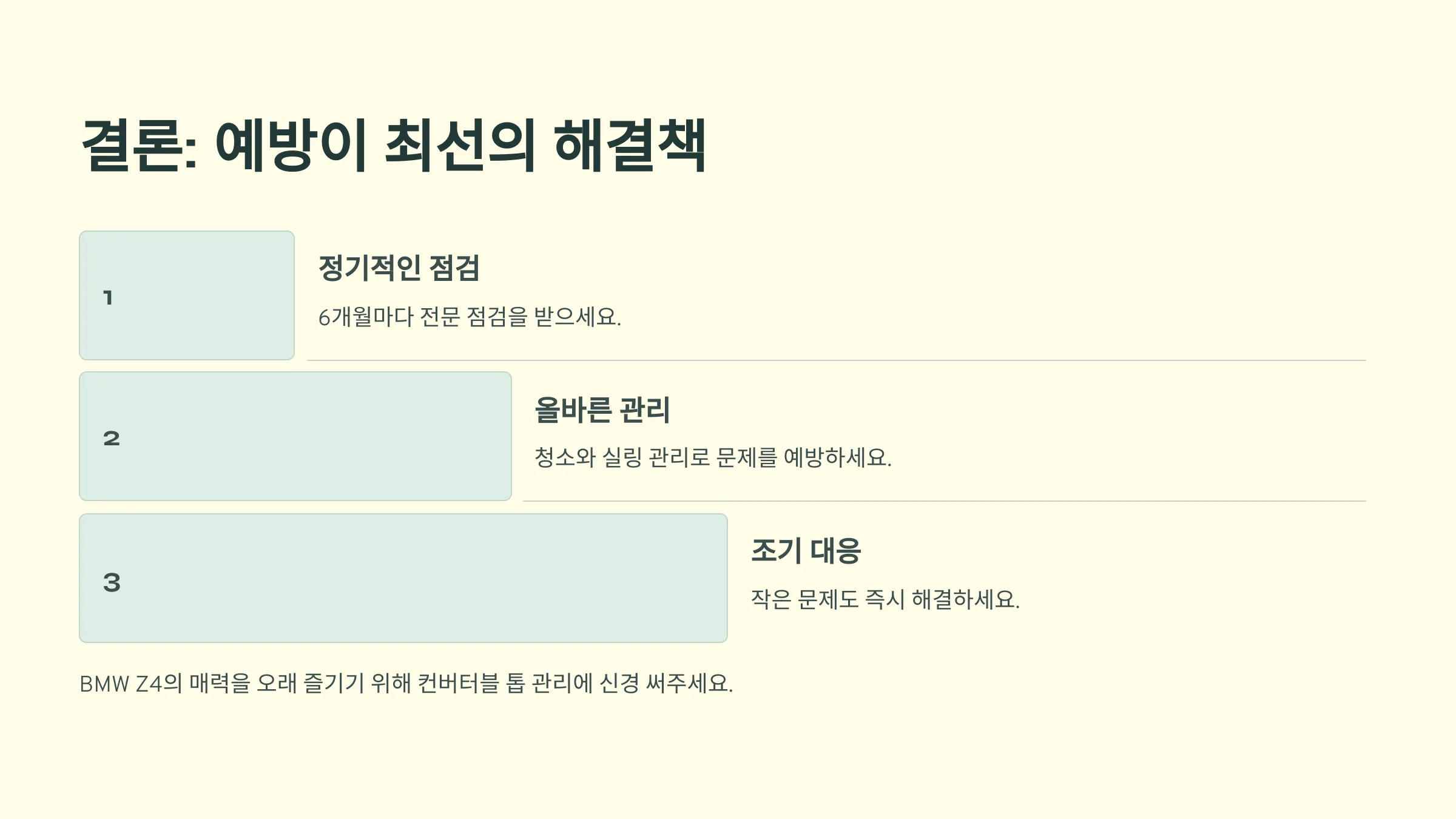Click the text 청소와 실링 관리로 문제를 예방하세요
Image resolution: width=1456 pixels, height=819 pixels.
point(713,457)
